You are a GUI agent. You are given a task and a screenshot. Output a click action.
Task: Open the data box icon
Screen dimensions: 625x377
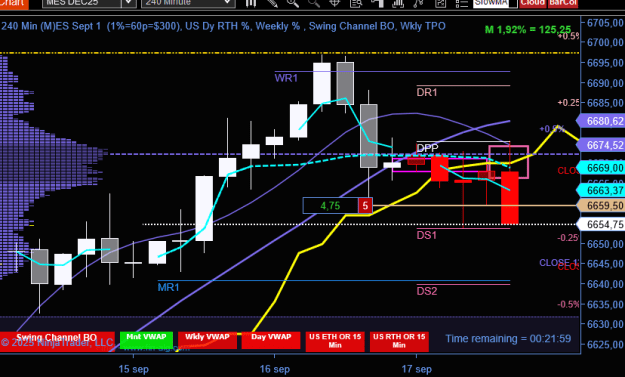click(356, 3)
